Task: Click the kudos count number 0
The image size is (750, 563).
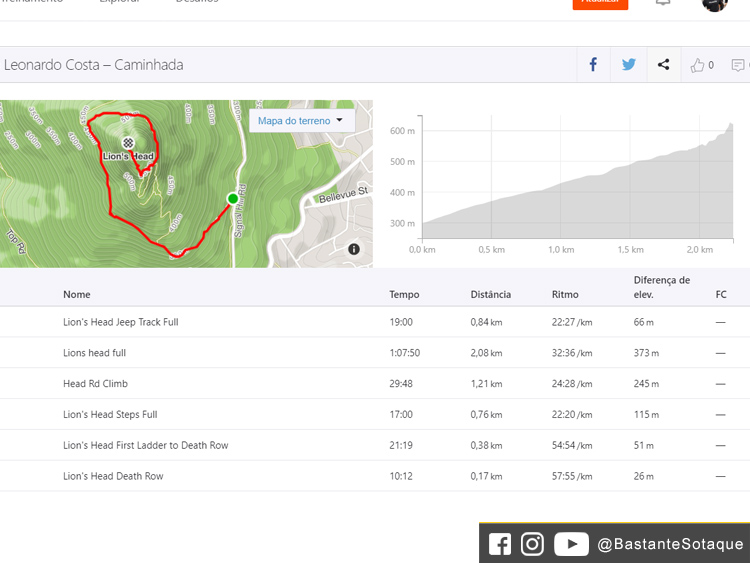Action: [x=711, y=65]
